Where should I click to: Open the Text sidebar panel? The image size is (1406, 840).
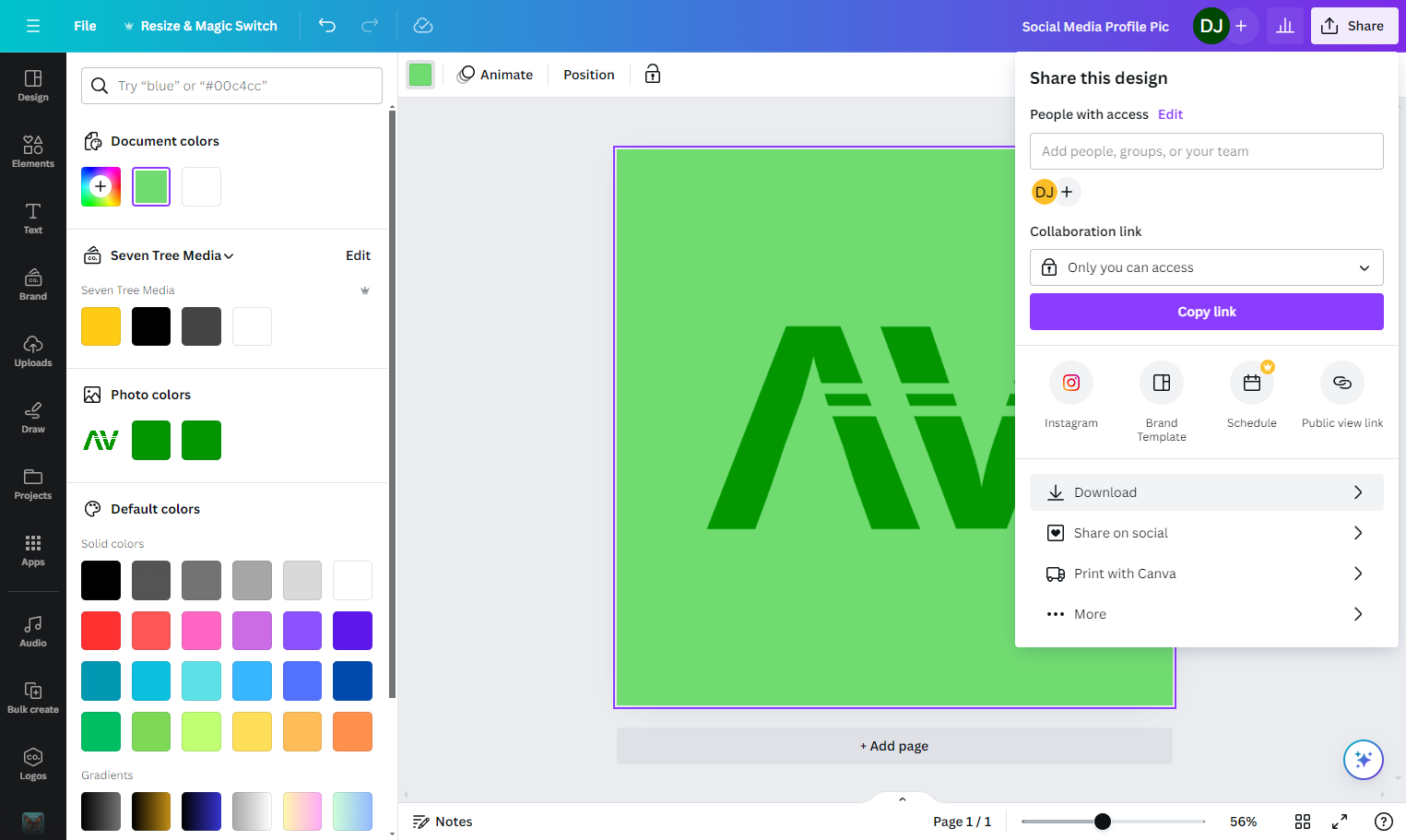click(33, 218)
